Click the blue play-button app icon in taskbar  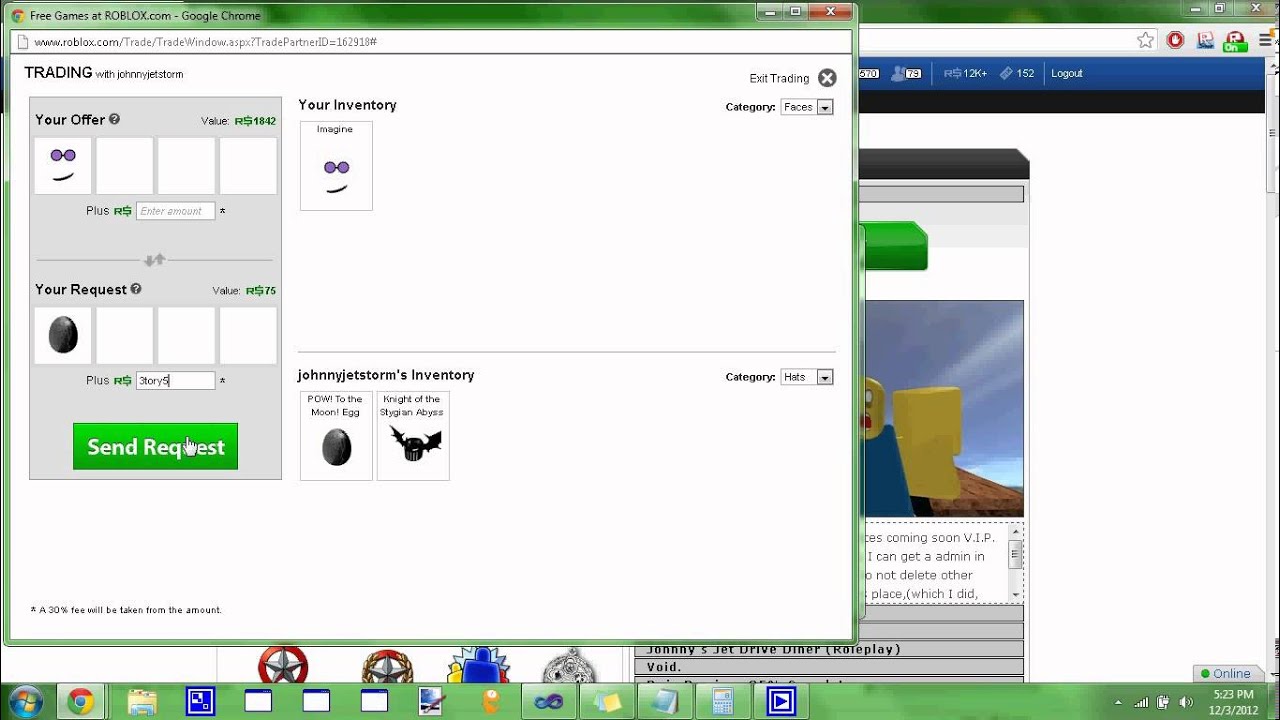(780, 702)
